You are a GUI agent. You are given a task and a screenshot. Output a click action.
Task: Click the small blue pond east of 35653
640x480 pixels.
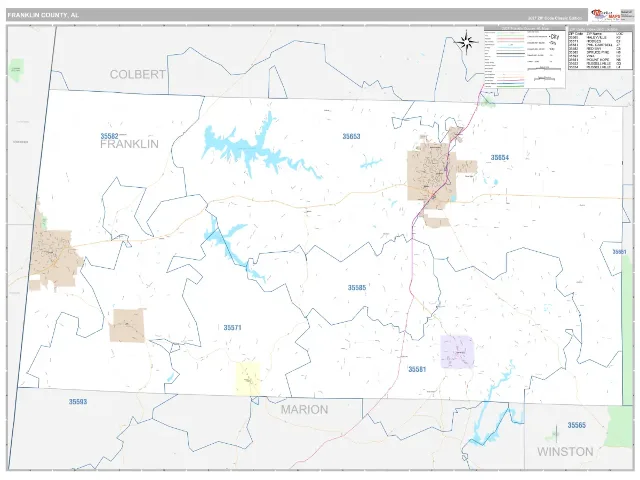371,163
